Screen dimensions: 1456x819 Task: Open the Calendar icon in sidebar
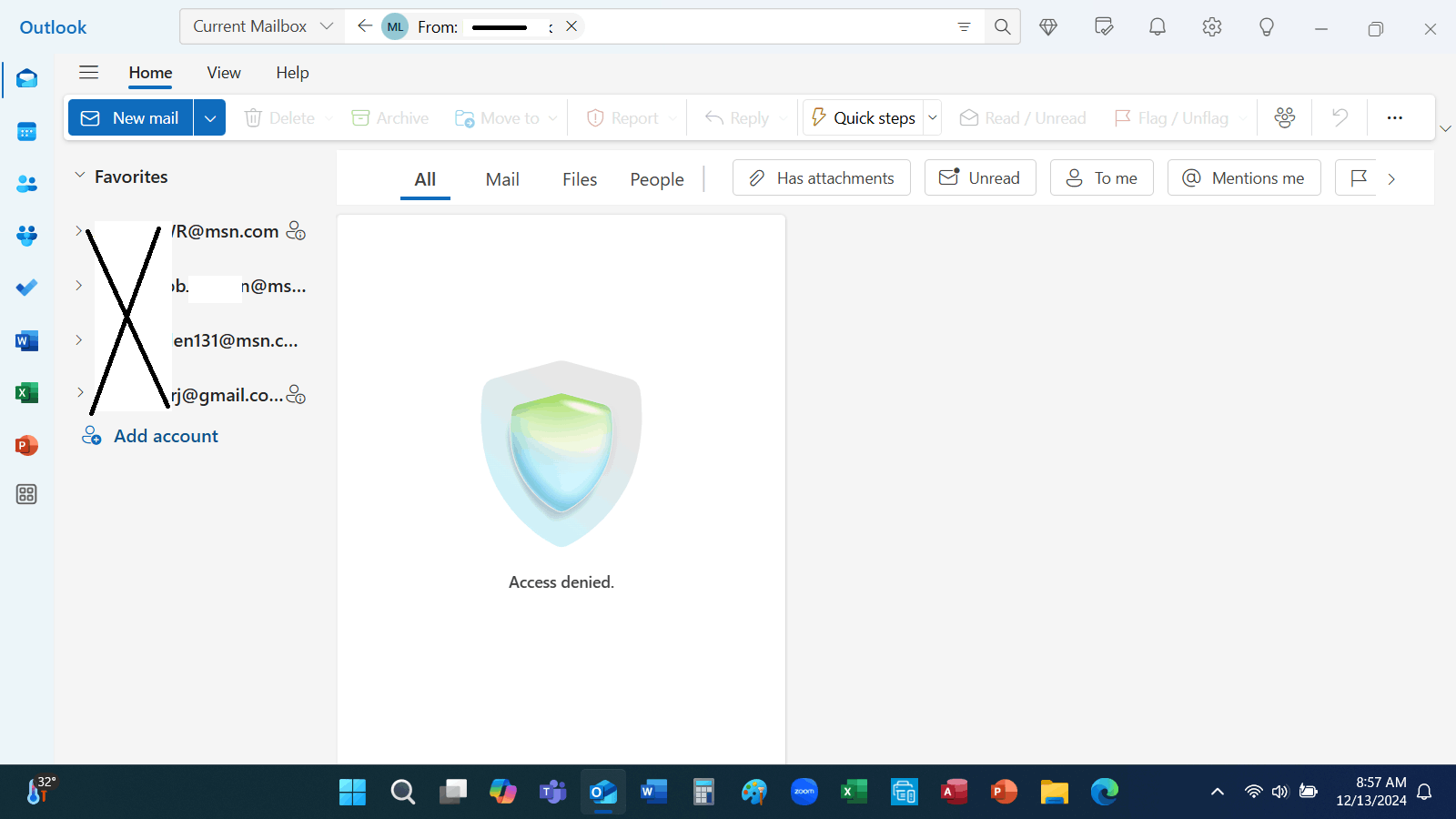[x=26, y=132]
